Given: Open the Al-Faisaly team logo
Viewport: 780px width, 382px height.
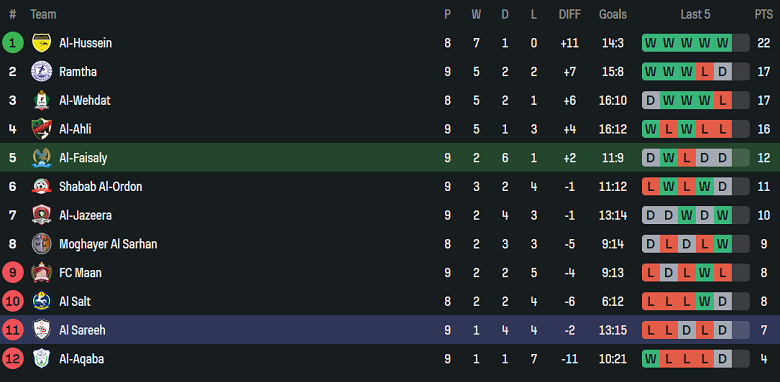Looking at the screenshot, I should point(41,158).
